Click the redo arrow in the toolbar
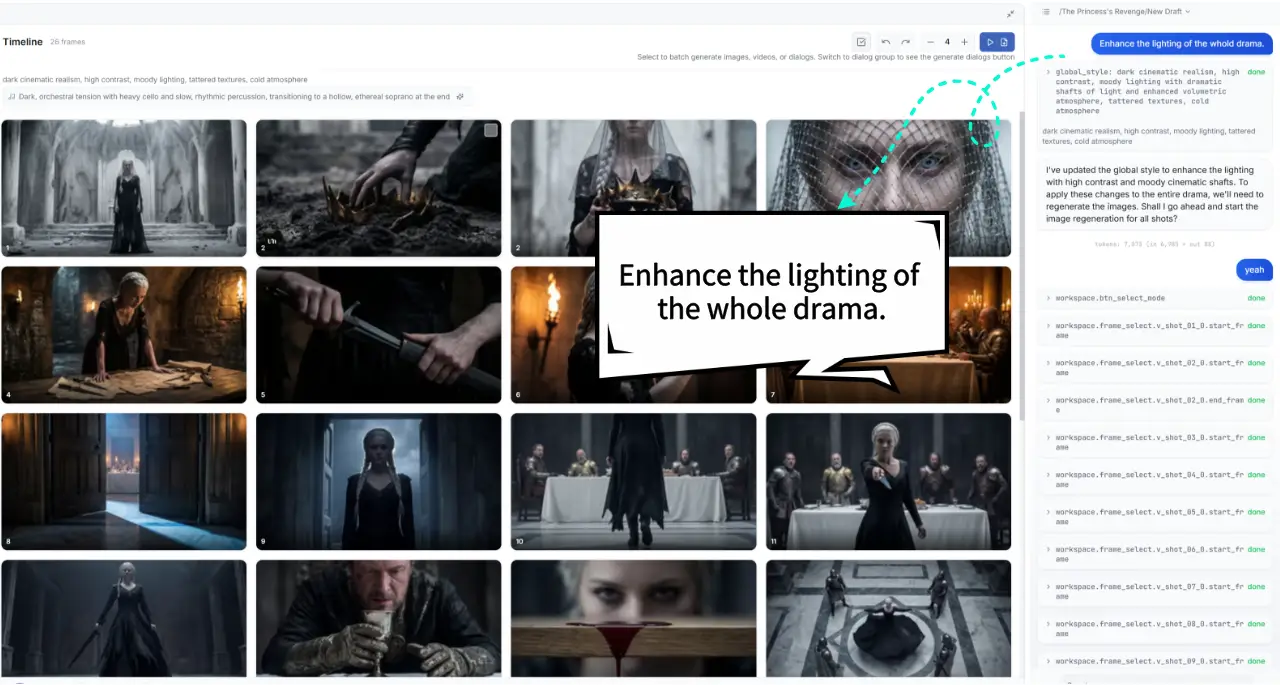1280x685 pixels. (x=906, y=42)
